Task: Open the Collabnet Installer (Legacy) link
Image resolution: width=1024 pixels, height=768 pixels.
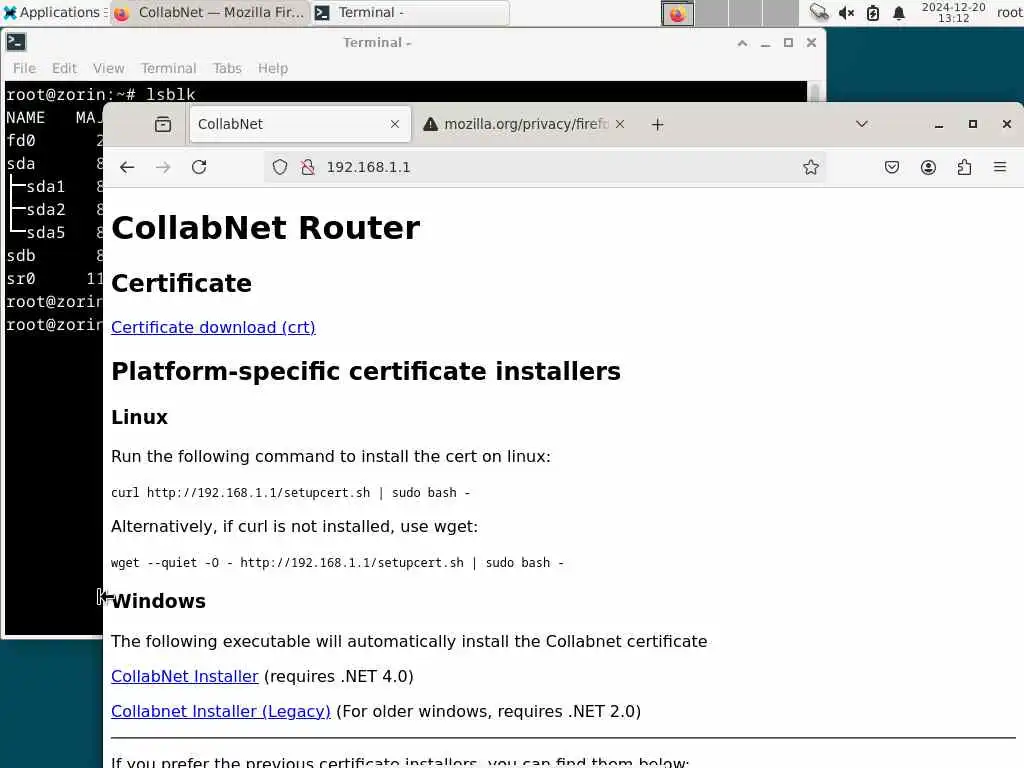Action: coord(221,711)
